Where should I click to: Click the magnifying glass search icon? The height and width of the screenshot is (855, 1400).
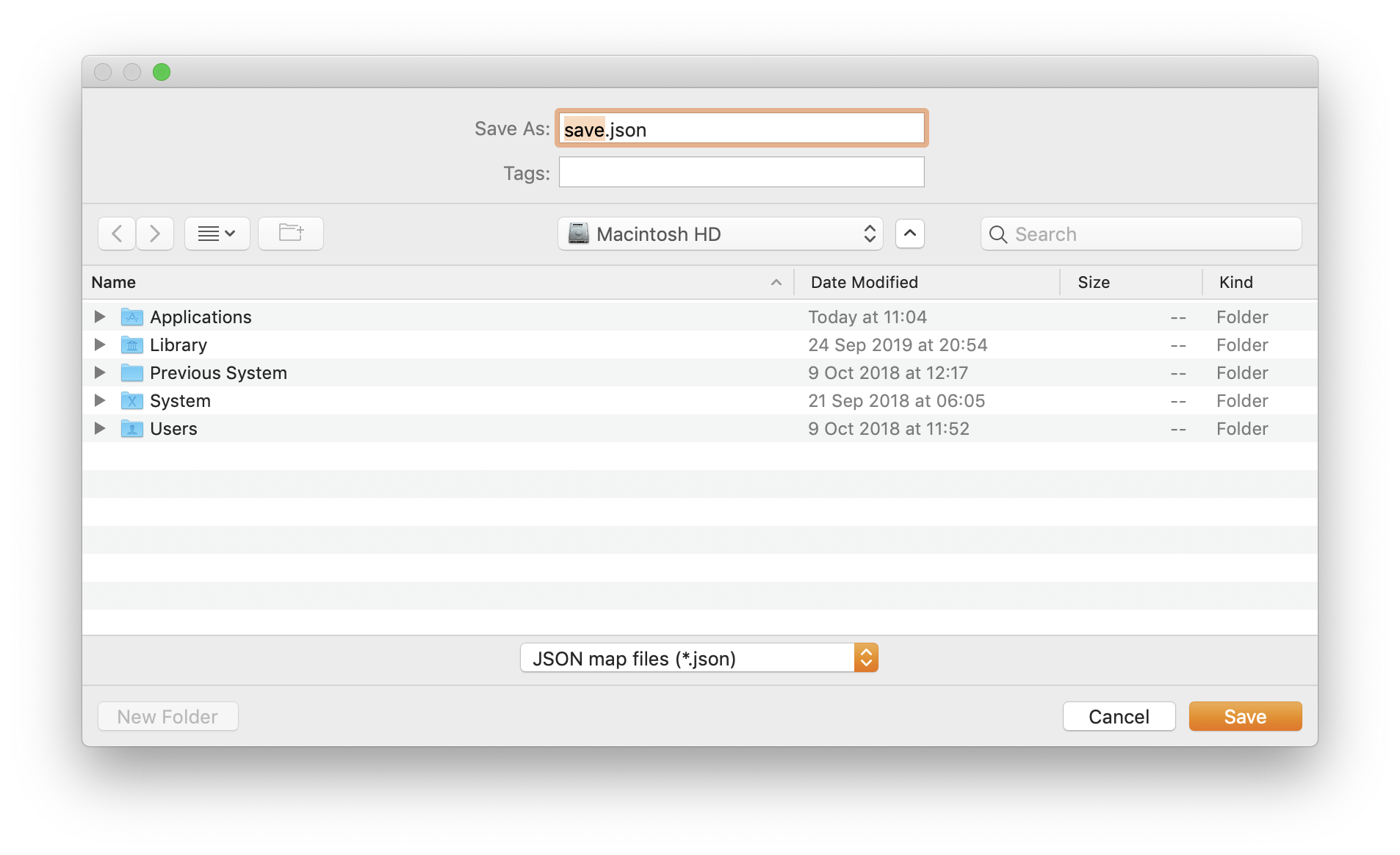[998, 234]
